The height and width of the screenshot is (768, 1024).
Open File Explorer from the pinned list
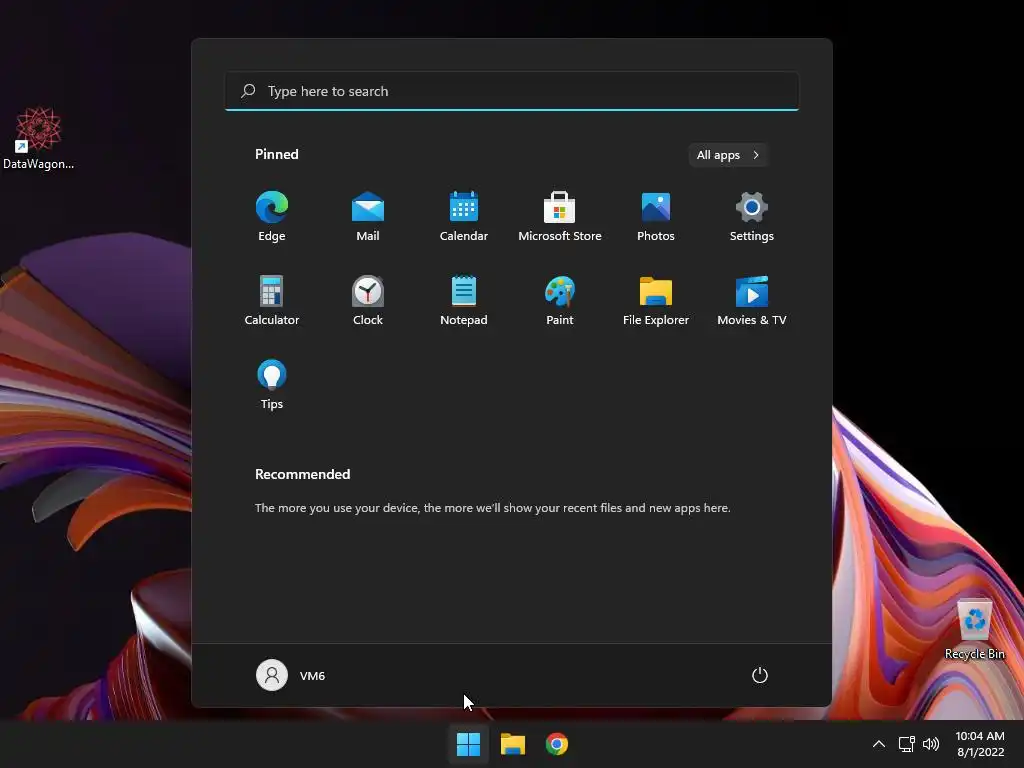click(x=656, y=300)
